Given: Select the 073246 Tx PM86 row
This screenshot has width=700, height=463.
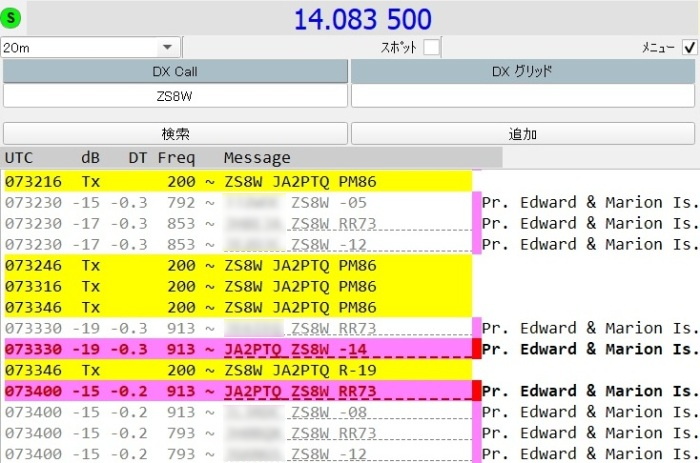Looking at the screenshot, I should coord(238,265).
